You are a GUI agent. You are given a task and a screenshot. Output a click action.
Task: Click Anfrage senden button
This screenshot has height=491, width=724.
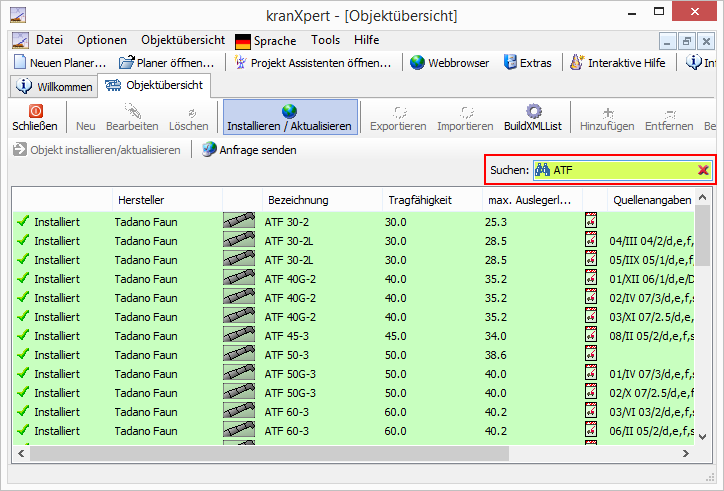tap(249, 150)
